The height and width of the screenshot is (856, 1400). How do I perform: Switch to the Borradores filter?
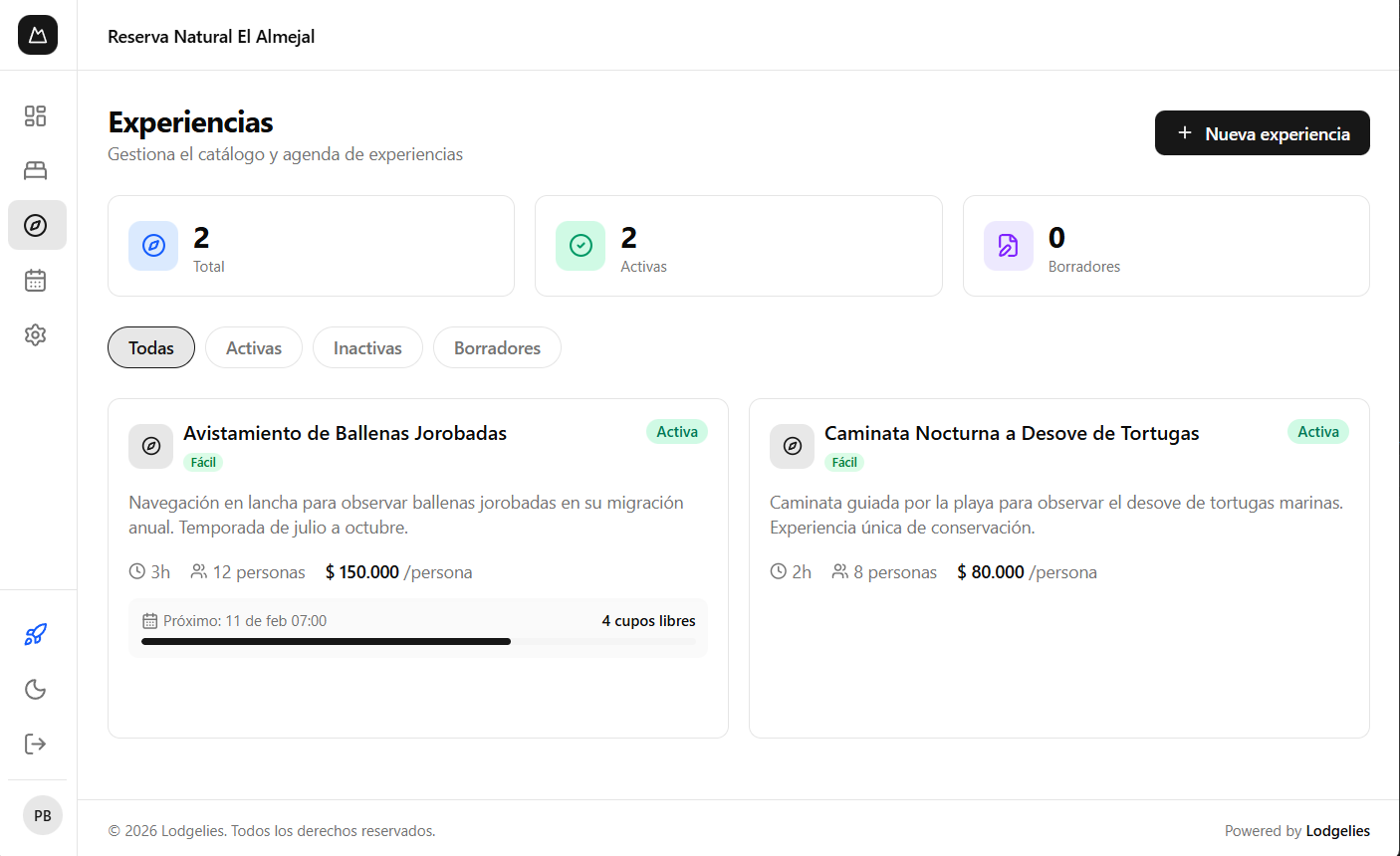(497, 347)
